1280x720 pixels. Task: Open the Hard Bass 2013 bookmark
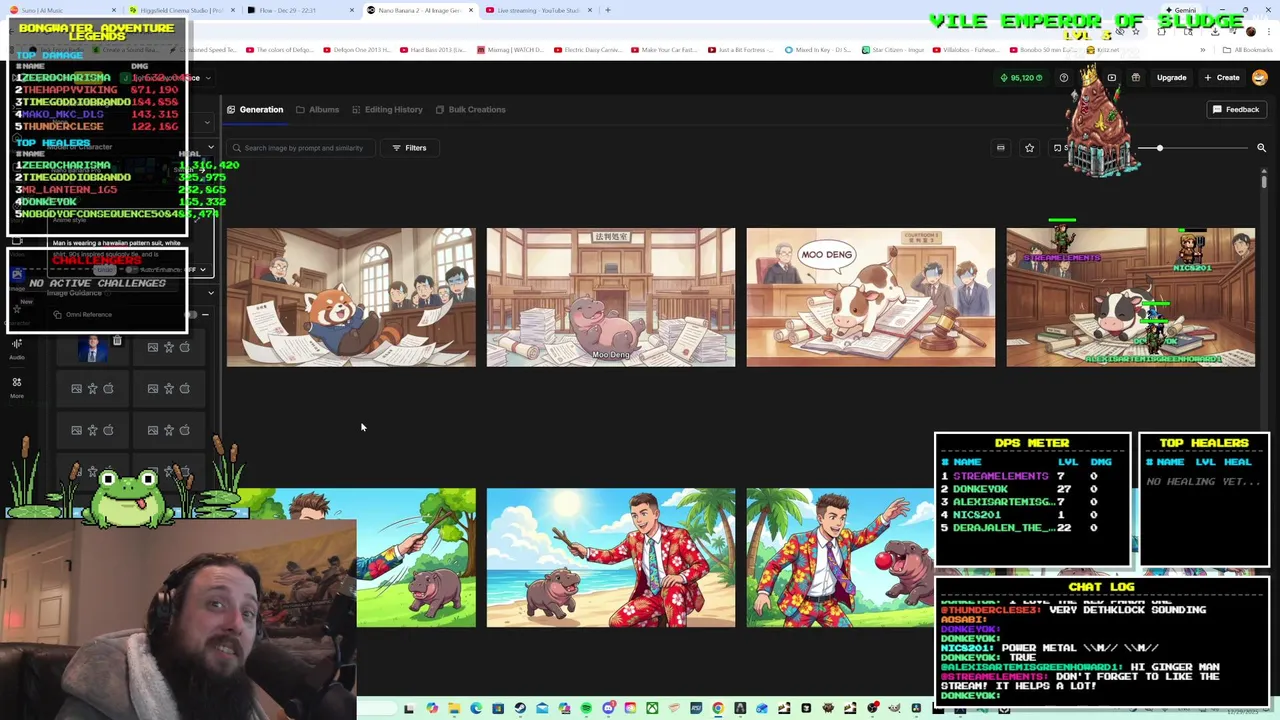[x=432, y=50]
